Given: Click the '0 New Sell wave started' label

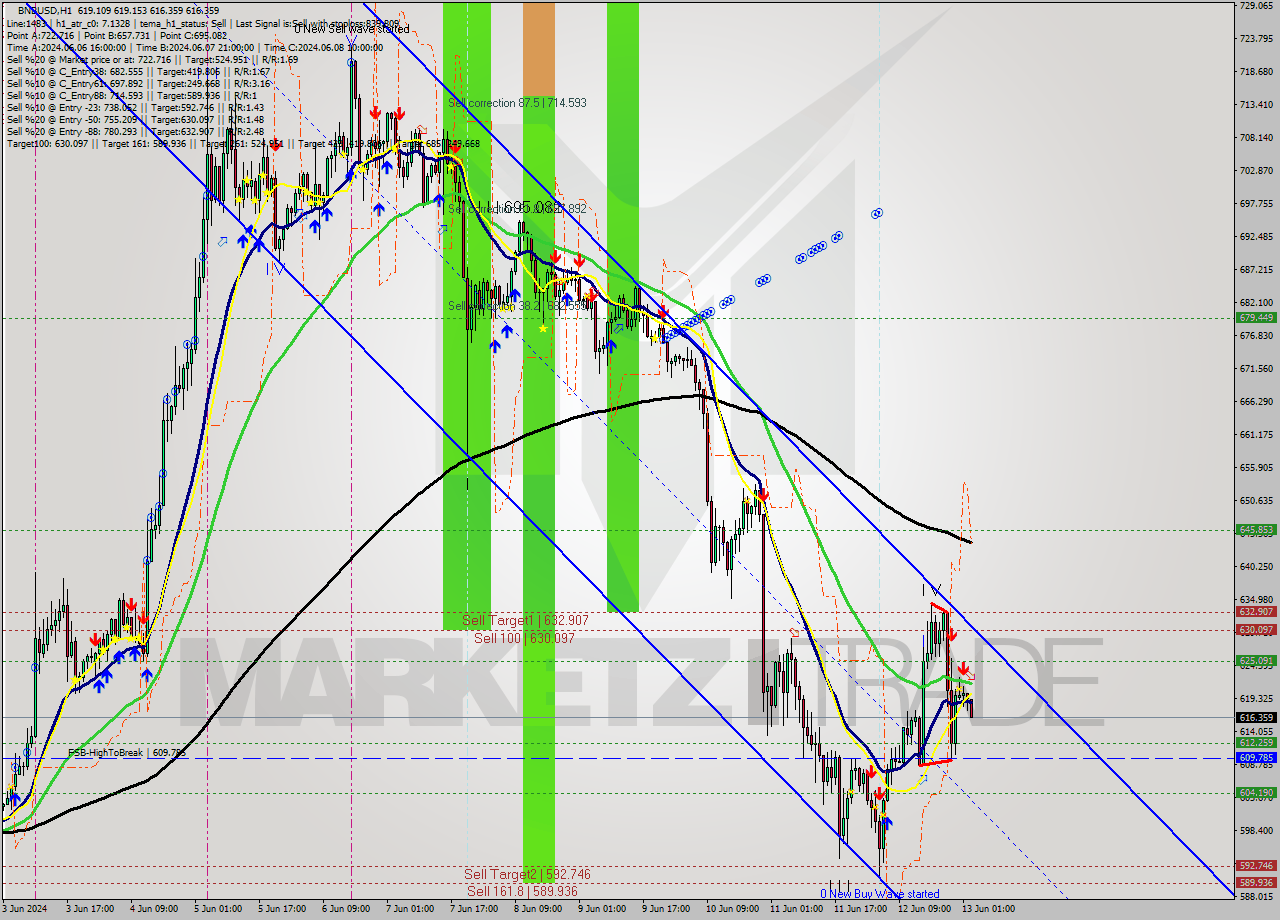Looking at the screenshot, I should pos(351,29).
